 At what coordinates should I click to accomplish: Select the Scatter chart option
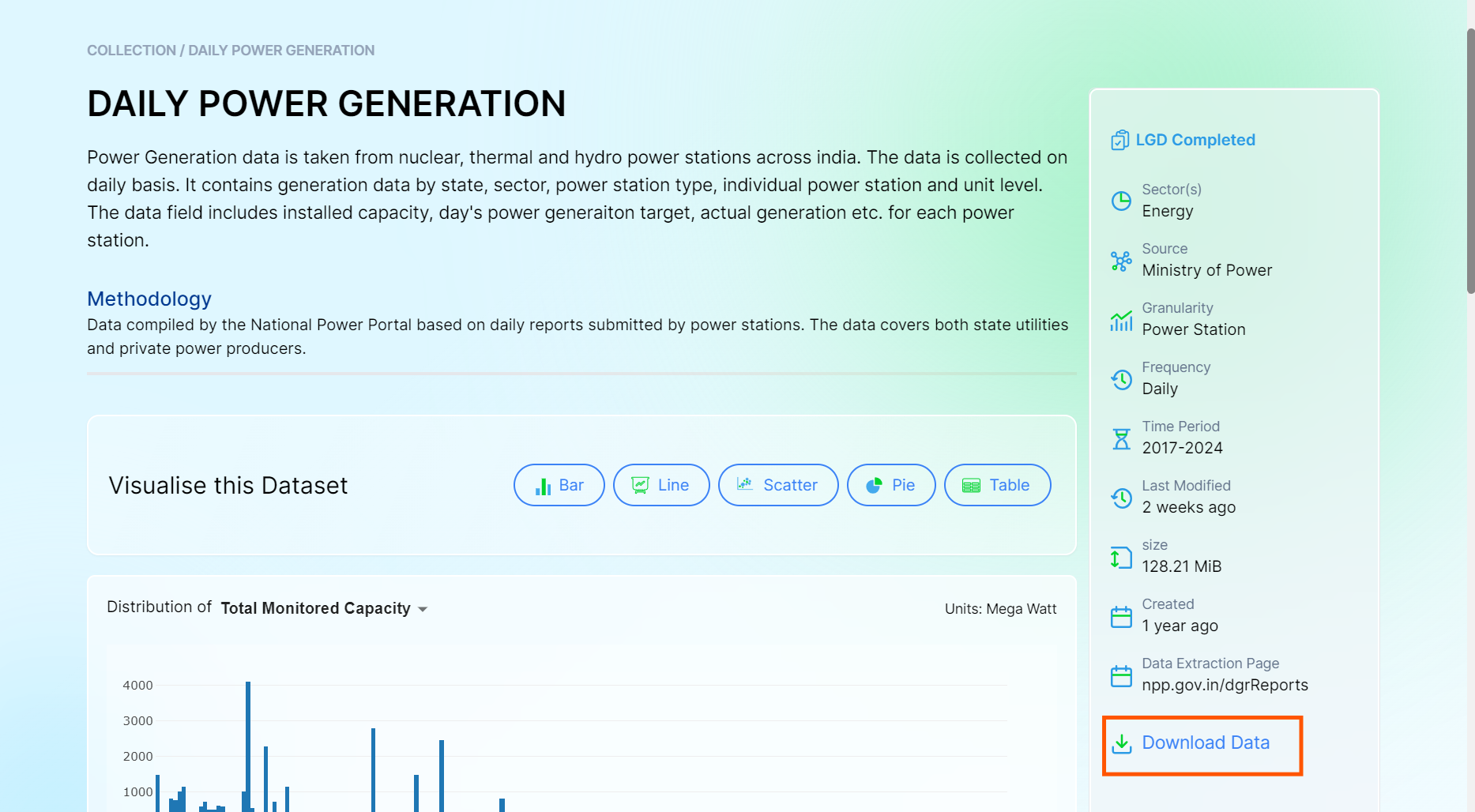tap(777, 485)
